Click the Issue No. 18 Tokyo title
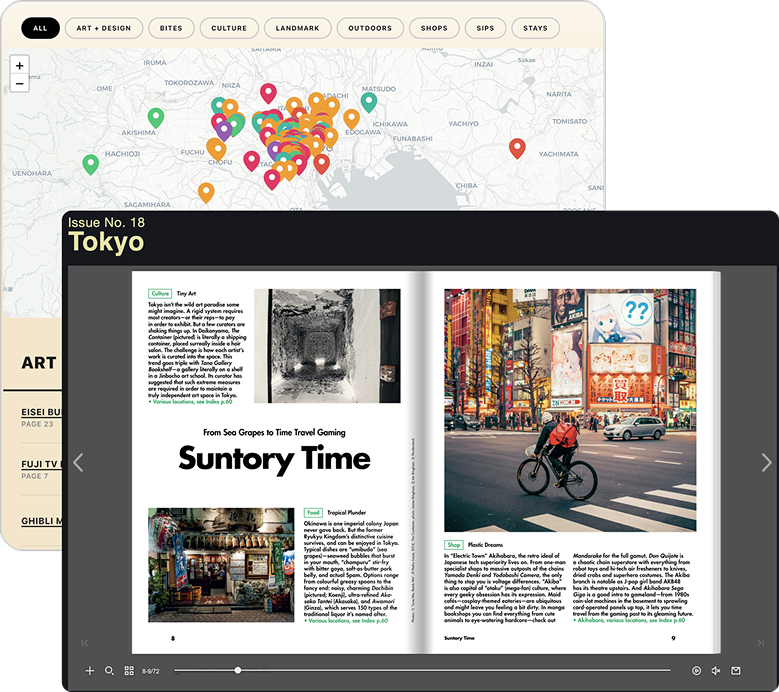779x692 pixels. pyautogui.click(x=106, y=235)
